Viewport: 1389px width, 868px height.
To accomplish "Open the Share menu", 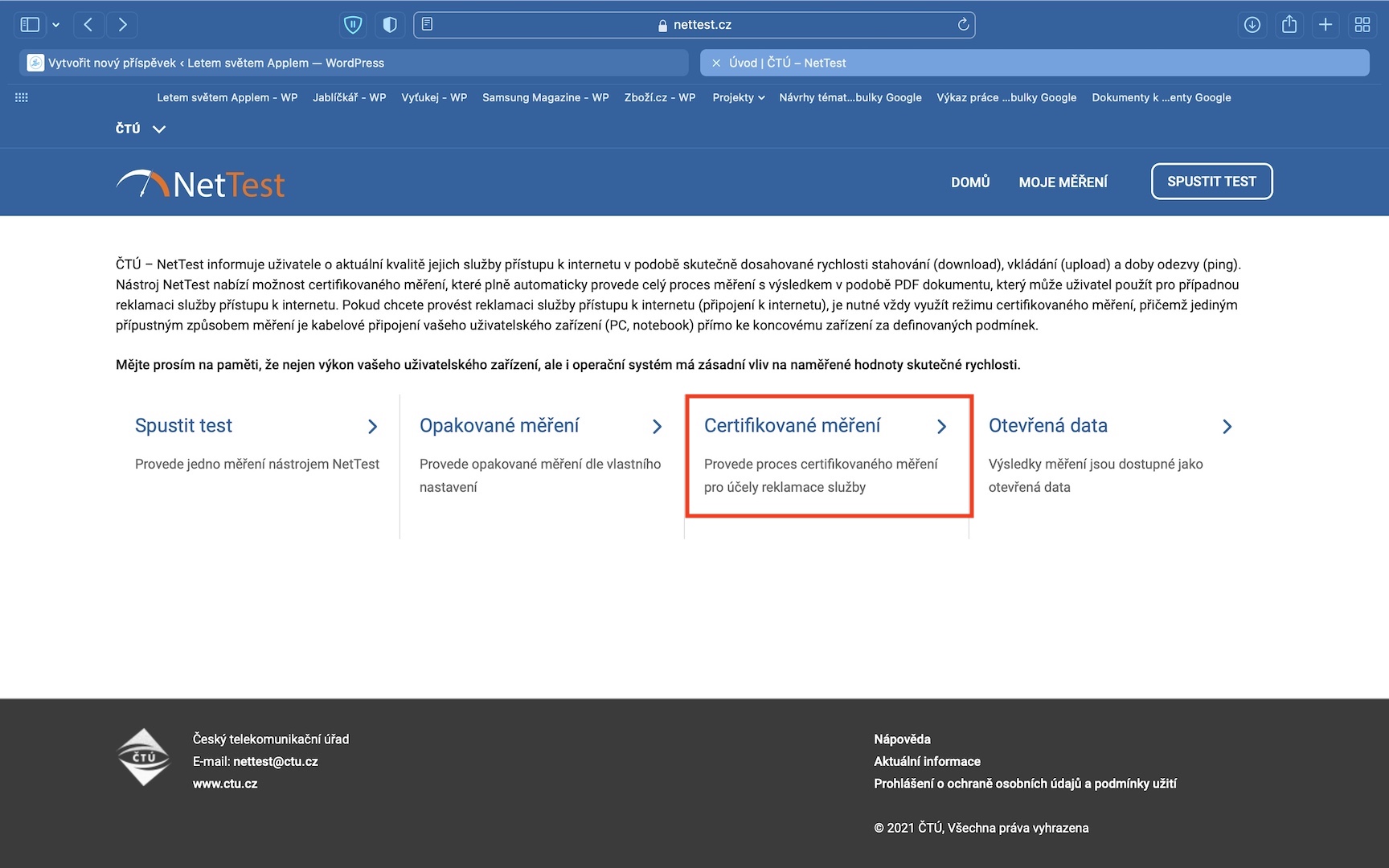I will (x=1289, y=25).
